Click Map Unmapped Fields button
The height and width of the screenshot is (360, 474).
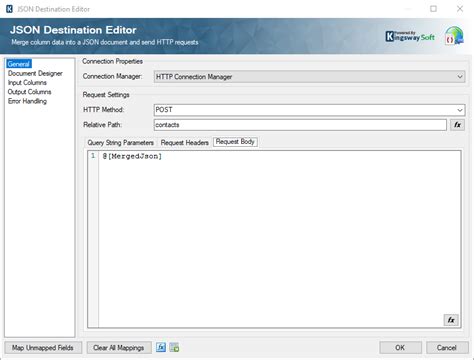[43, 348]
